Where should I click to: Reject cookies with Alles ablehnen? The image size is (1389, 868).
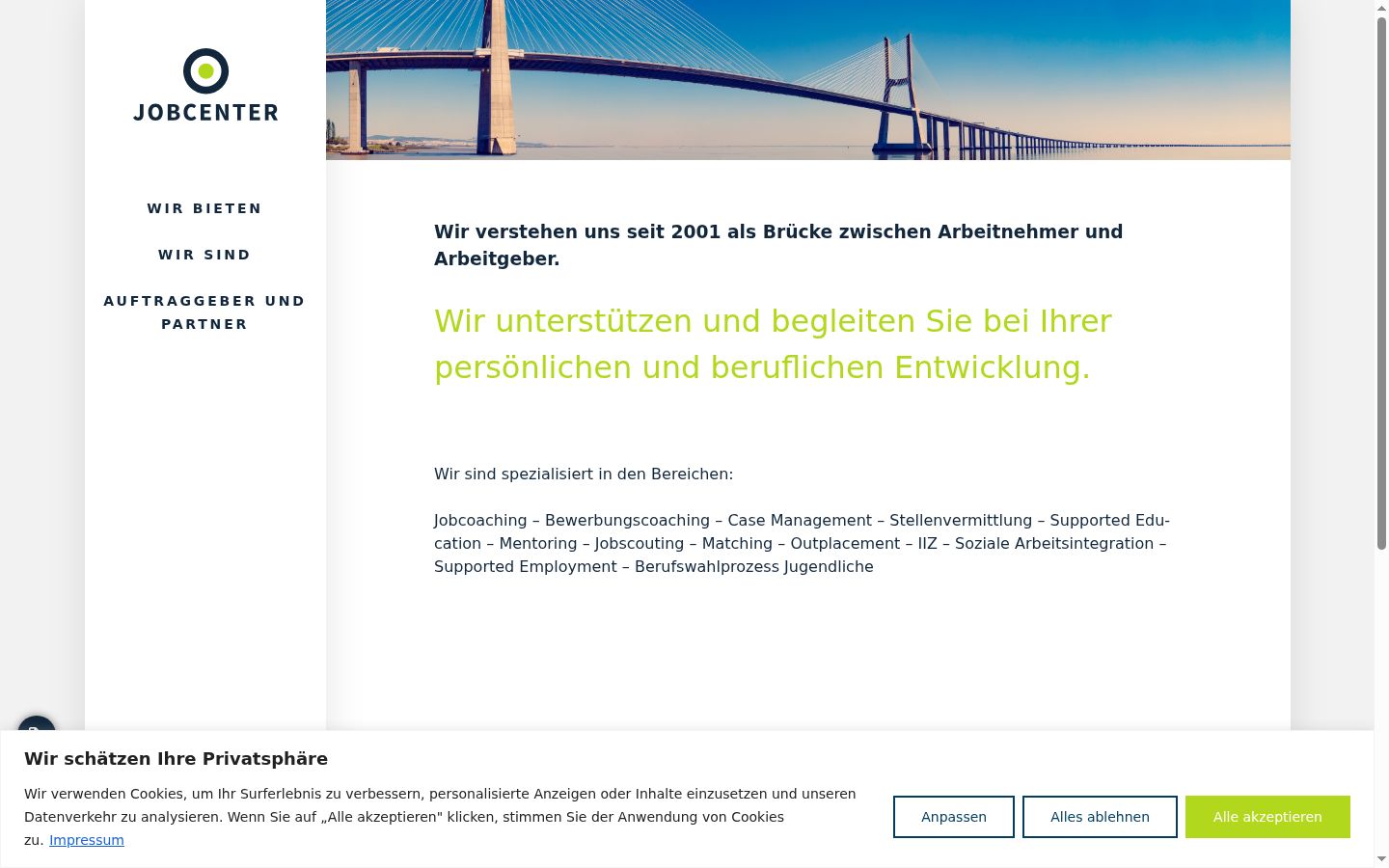pyautogui.click(x=1100, y=817)
